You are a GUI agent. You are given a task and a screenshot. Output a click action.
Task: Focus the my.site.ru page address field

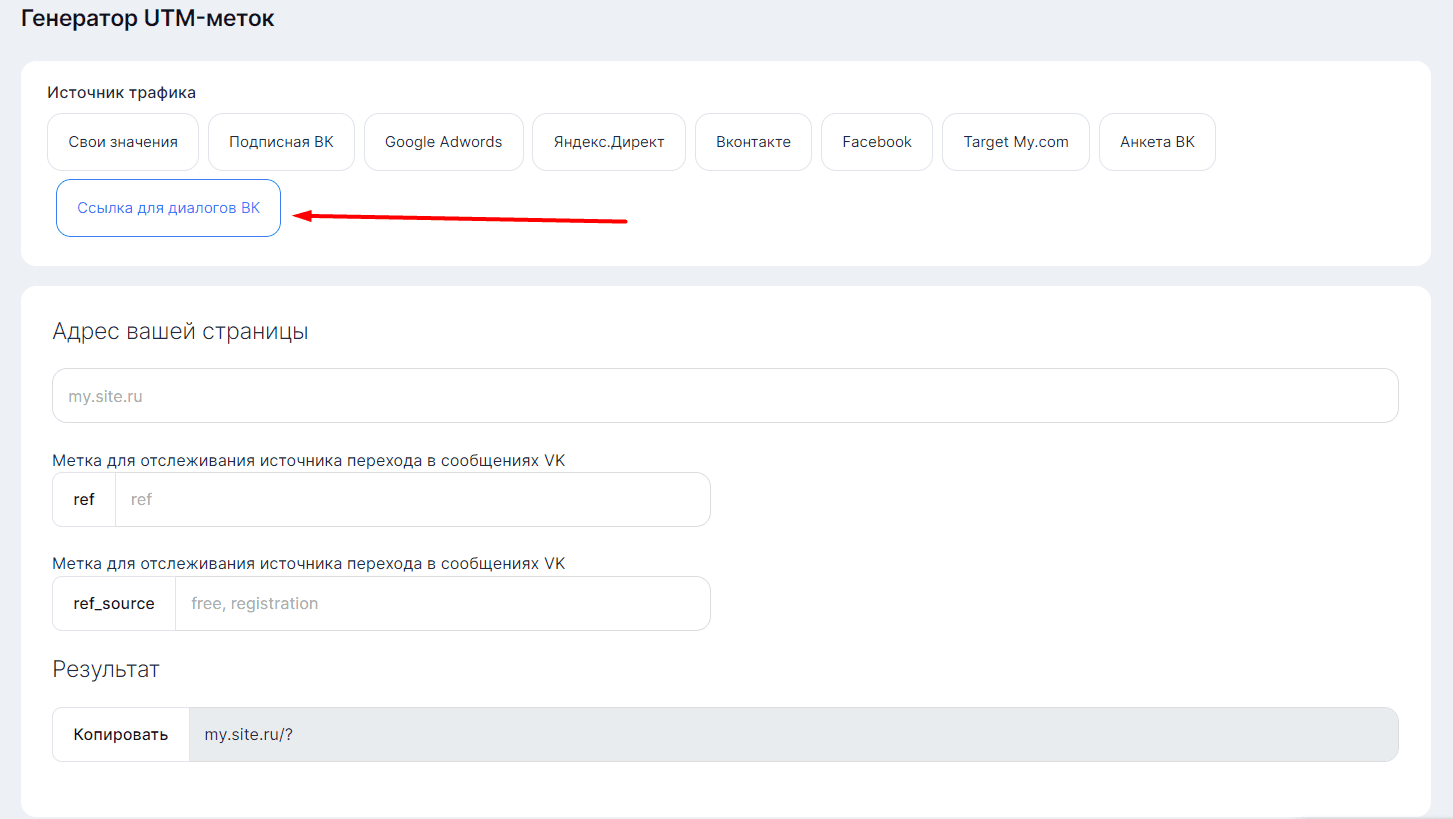[x=724, y=396]
